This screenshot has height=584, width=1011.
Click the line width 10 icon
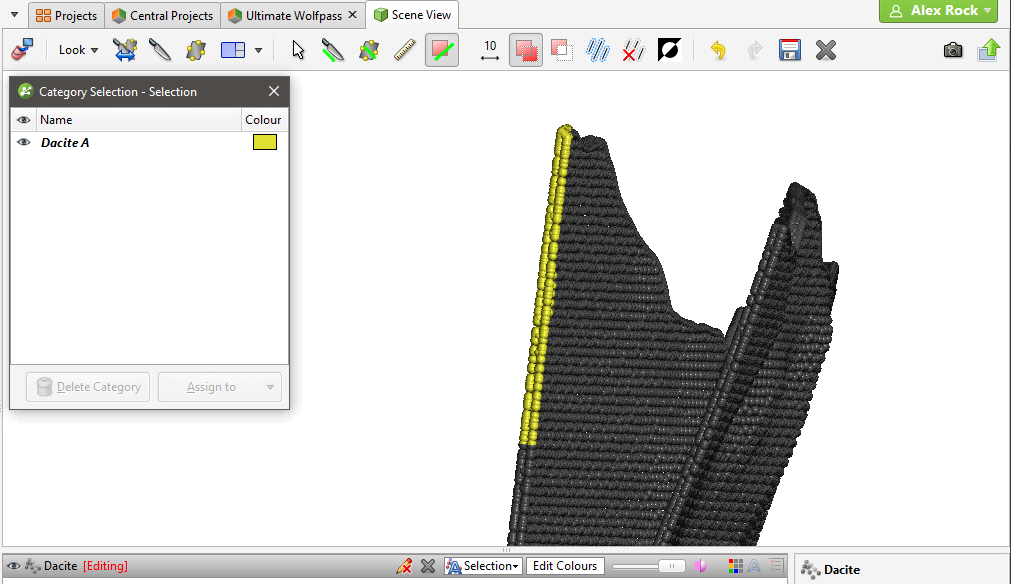point(489,50)
